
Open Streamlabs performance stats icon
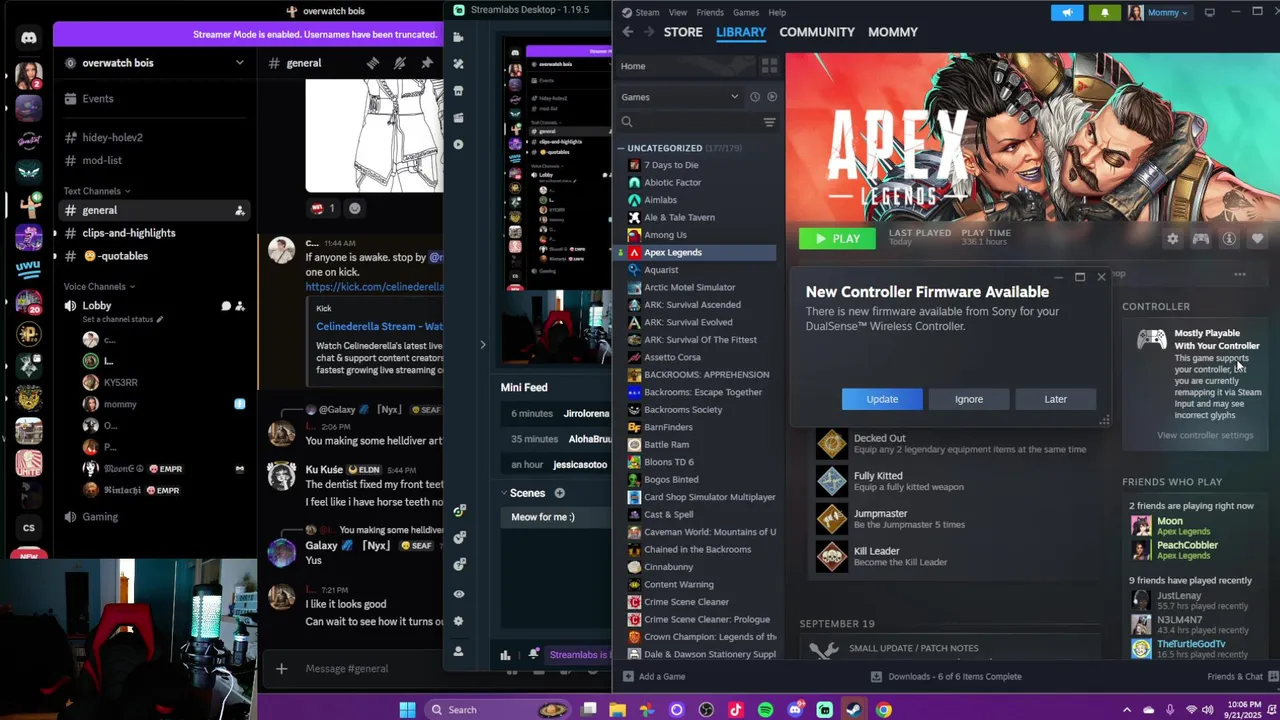point(505,655)
